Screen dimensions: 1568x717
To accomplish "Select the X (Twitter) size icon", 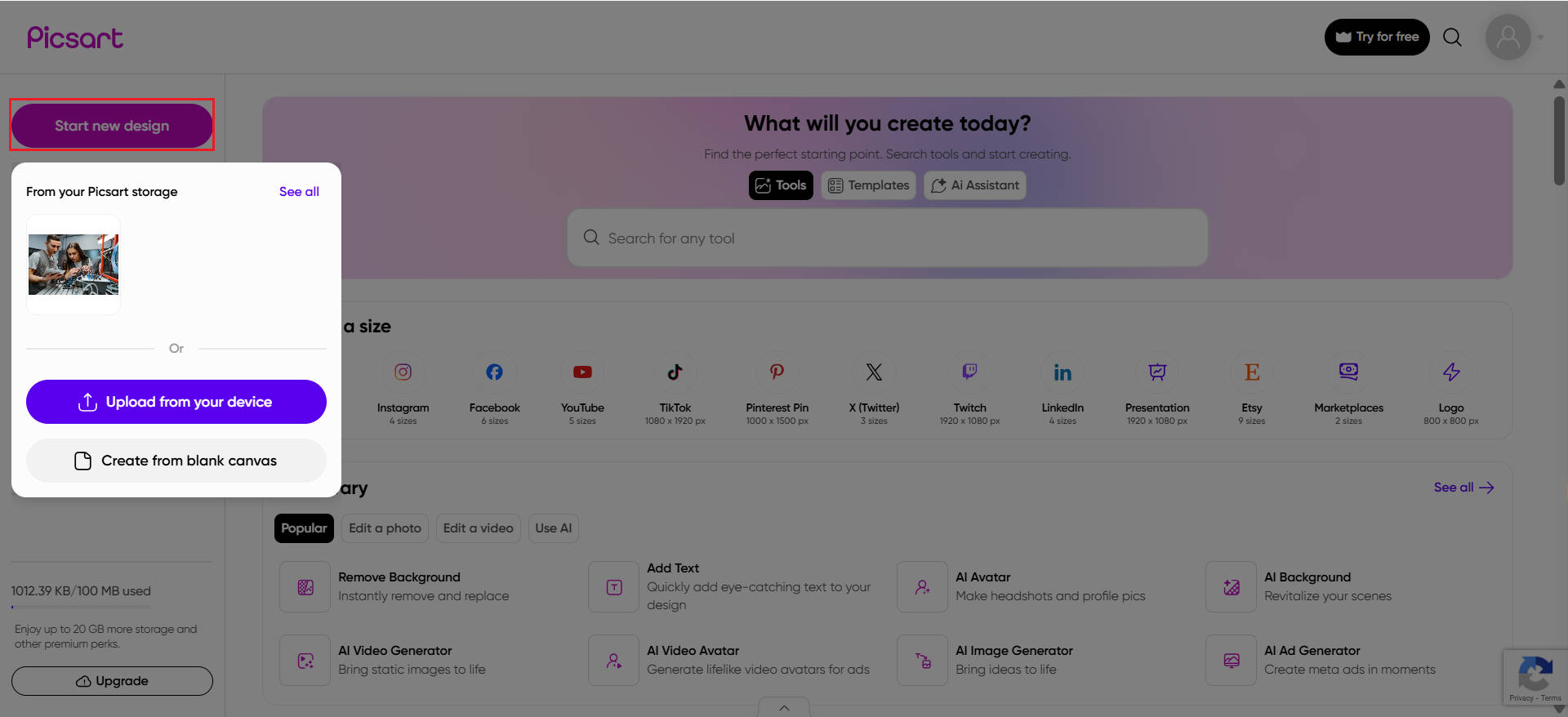I will point(874,372).
